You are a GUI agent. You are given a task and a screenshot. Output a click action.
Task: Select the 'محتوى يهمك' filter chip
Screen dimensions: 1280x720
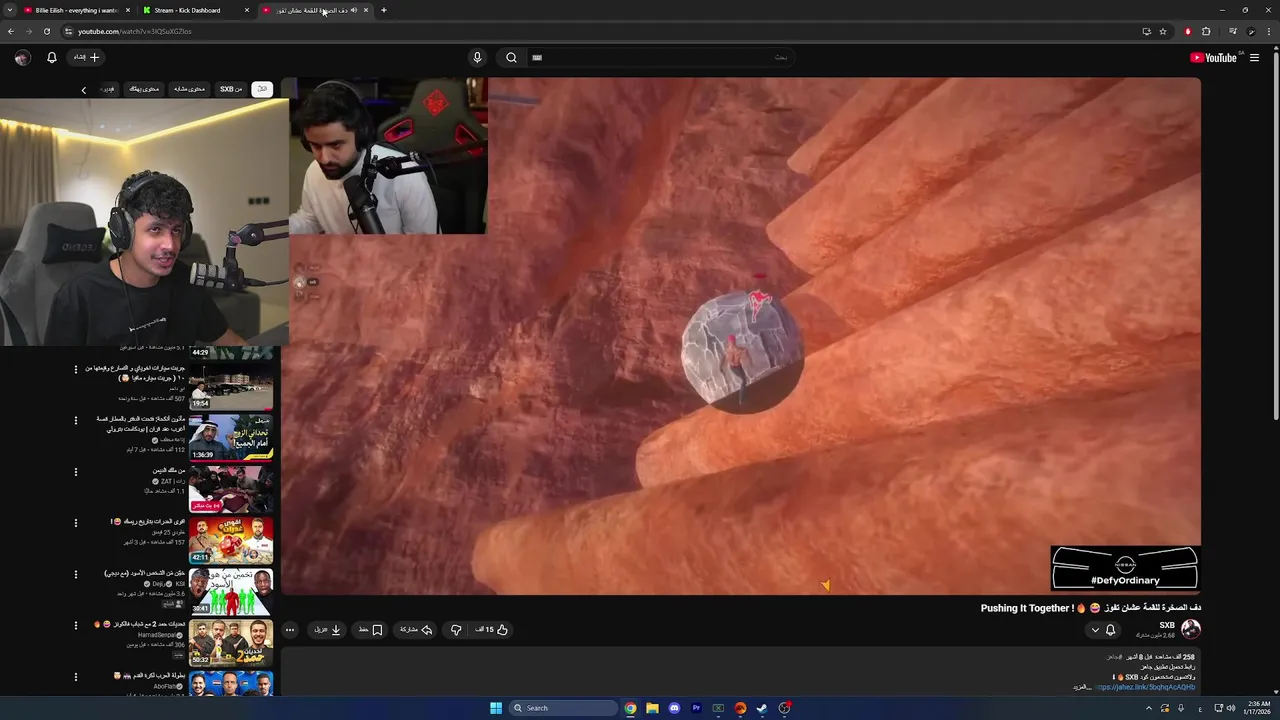pyautogui.click(x=144, y=89)
